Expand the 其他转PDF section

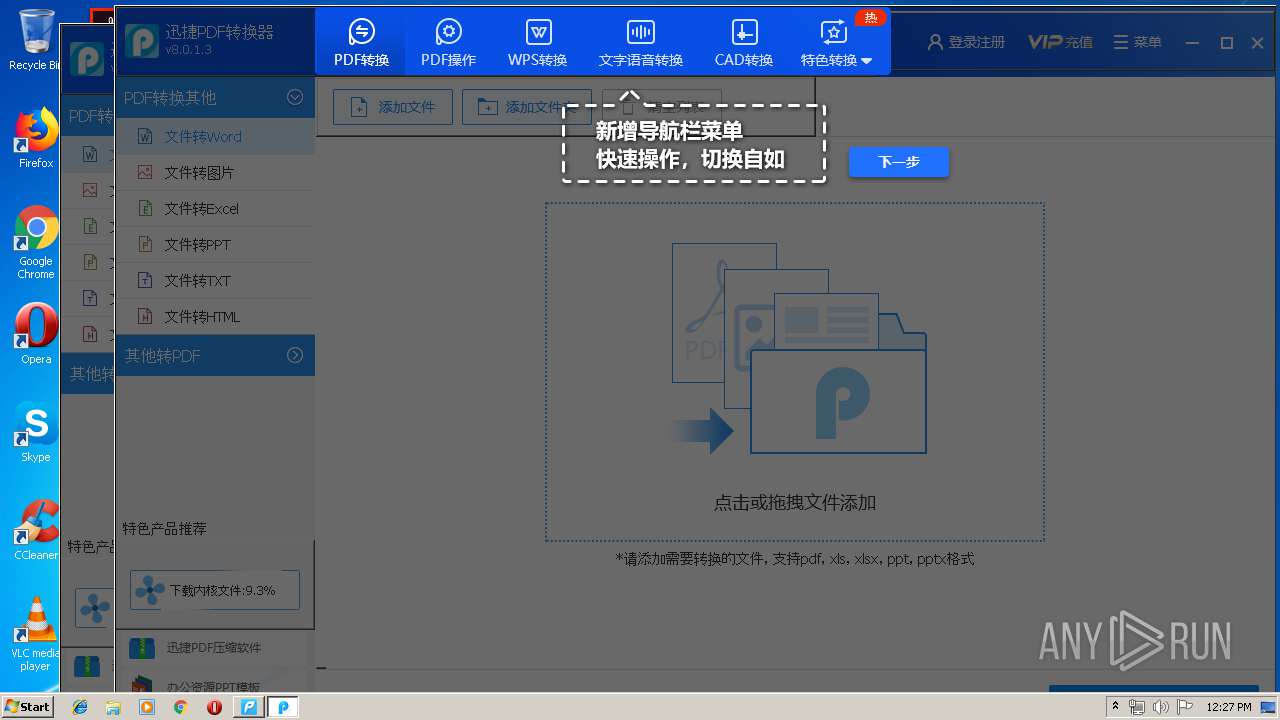click(295, 355)
